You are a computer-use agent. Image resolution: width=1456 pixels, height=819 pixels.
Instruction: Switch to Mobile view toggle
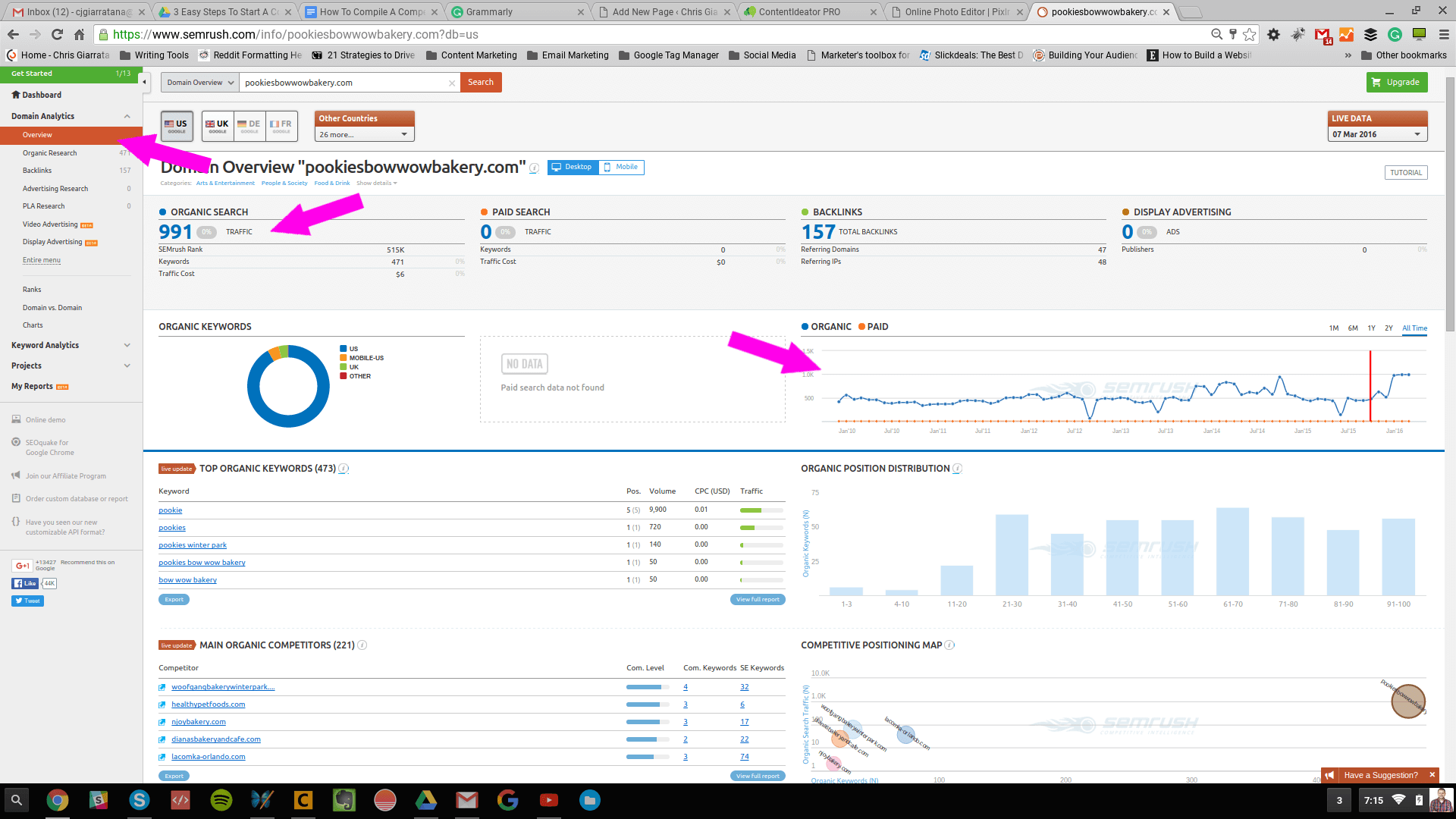point(621,167)
